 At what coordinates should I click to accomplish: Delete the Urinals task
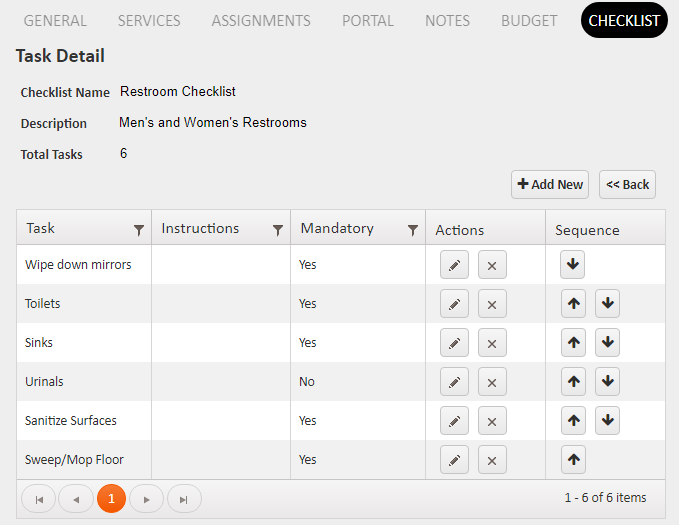click(x=492, y=382)
